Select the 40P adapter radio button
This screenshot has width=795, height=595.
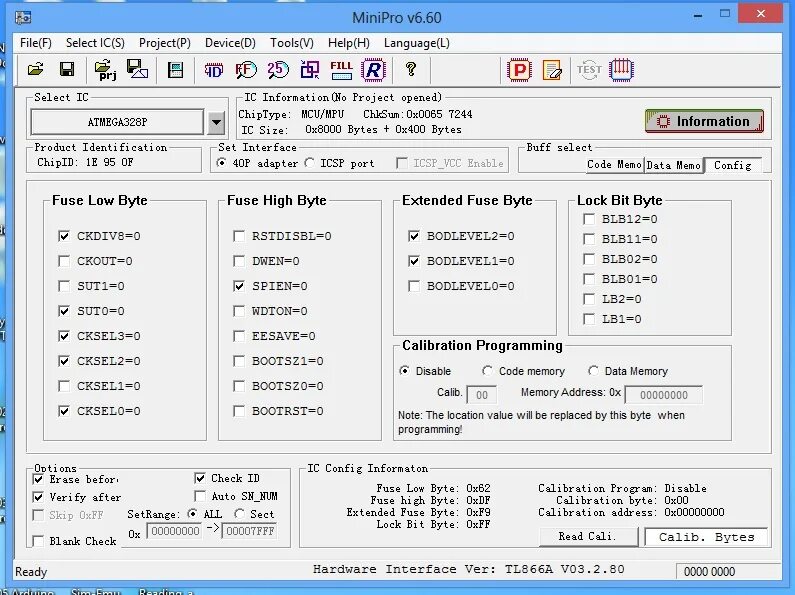point(222,163)
